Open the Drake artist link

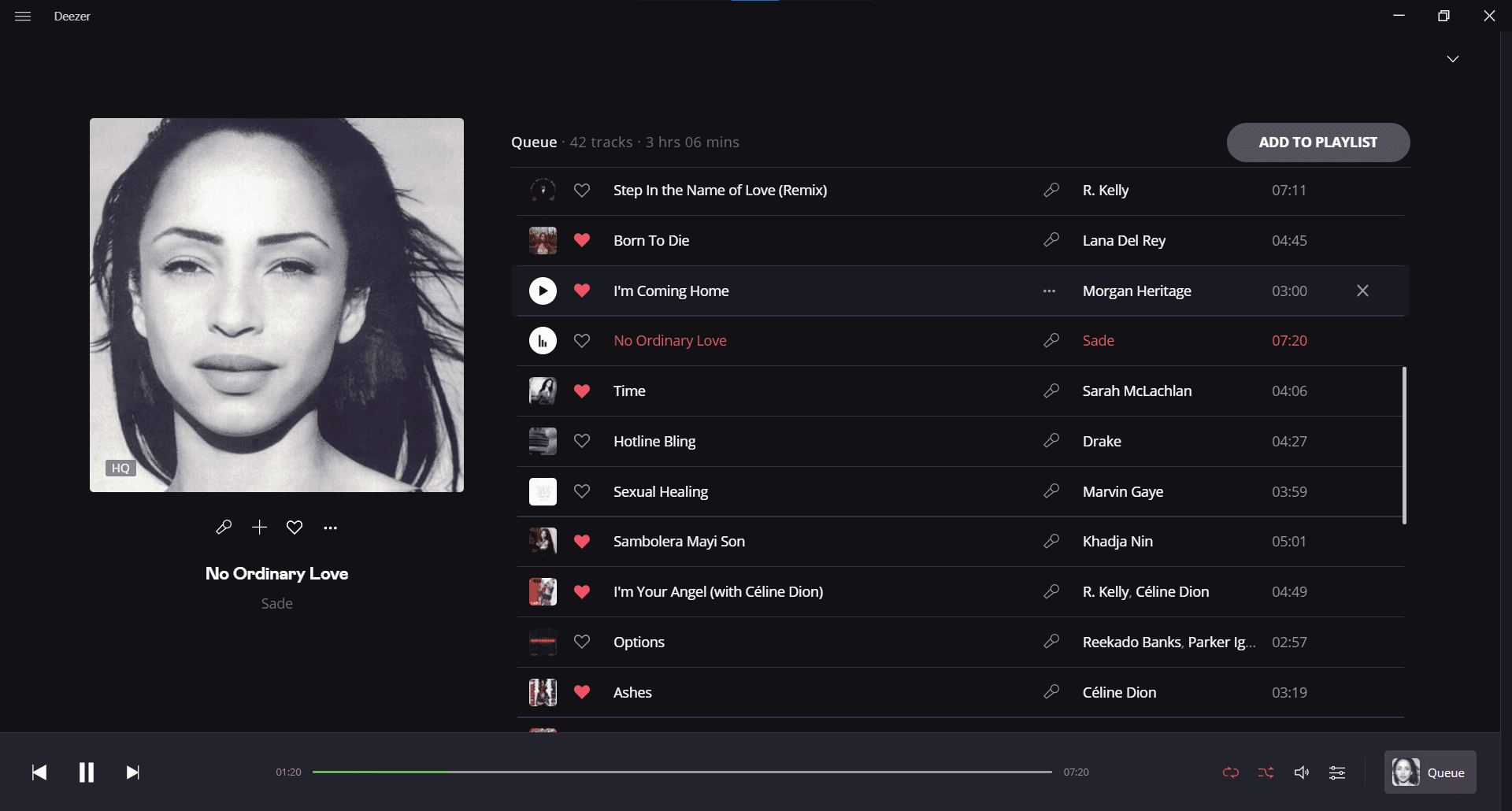point(1102,442)
